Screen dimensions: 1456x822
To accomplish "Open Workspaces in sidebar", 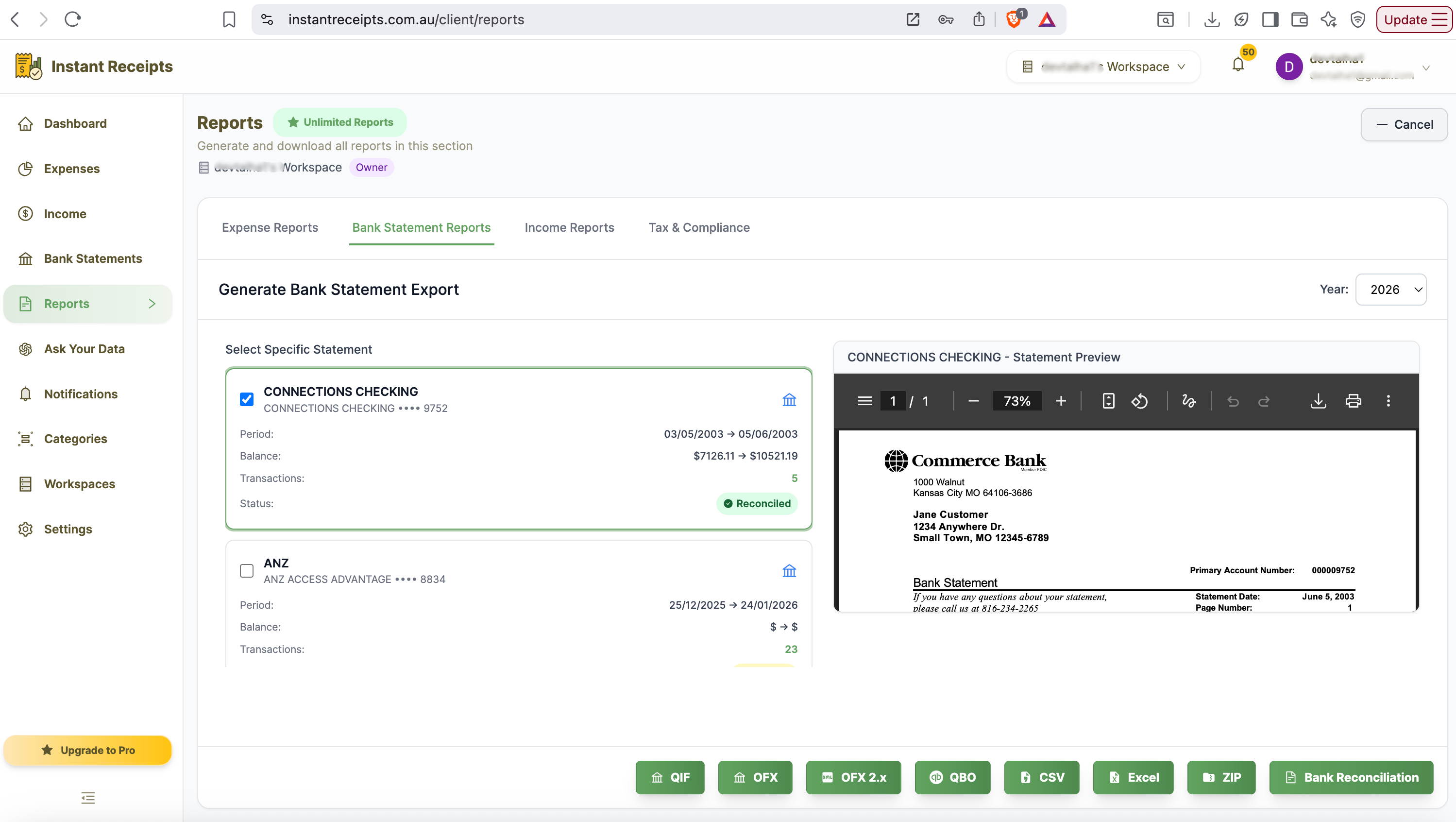I will pyautogui.click(x=87, y=484).
